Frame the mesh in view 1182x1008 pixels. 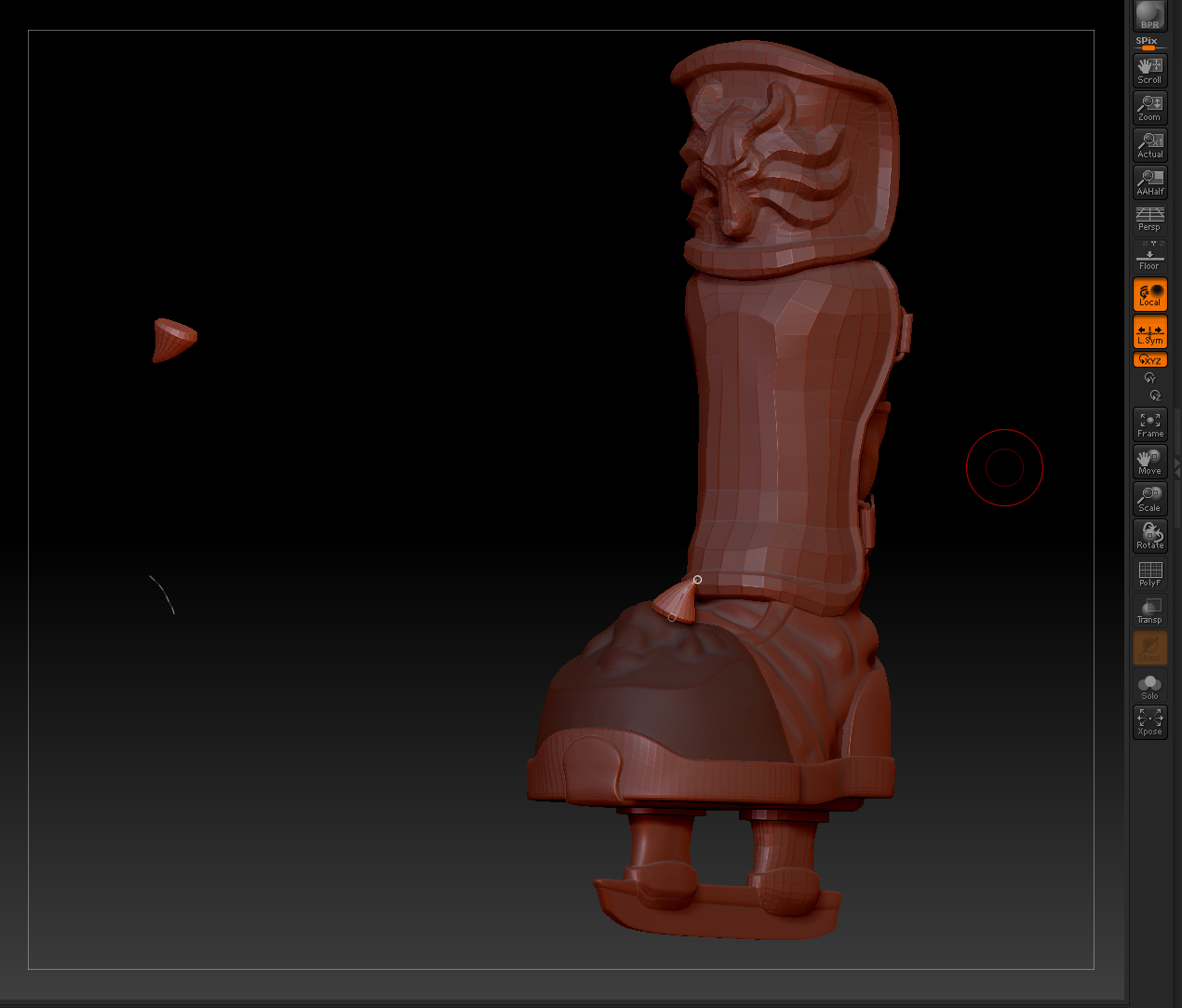pos(1149,424)
